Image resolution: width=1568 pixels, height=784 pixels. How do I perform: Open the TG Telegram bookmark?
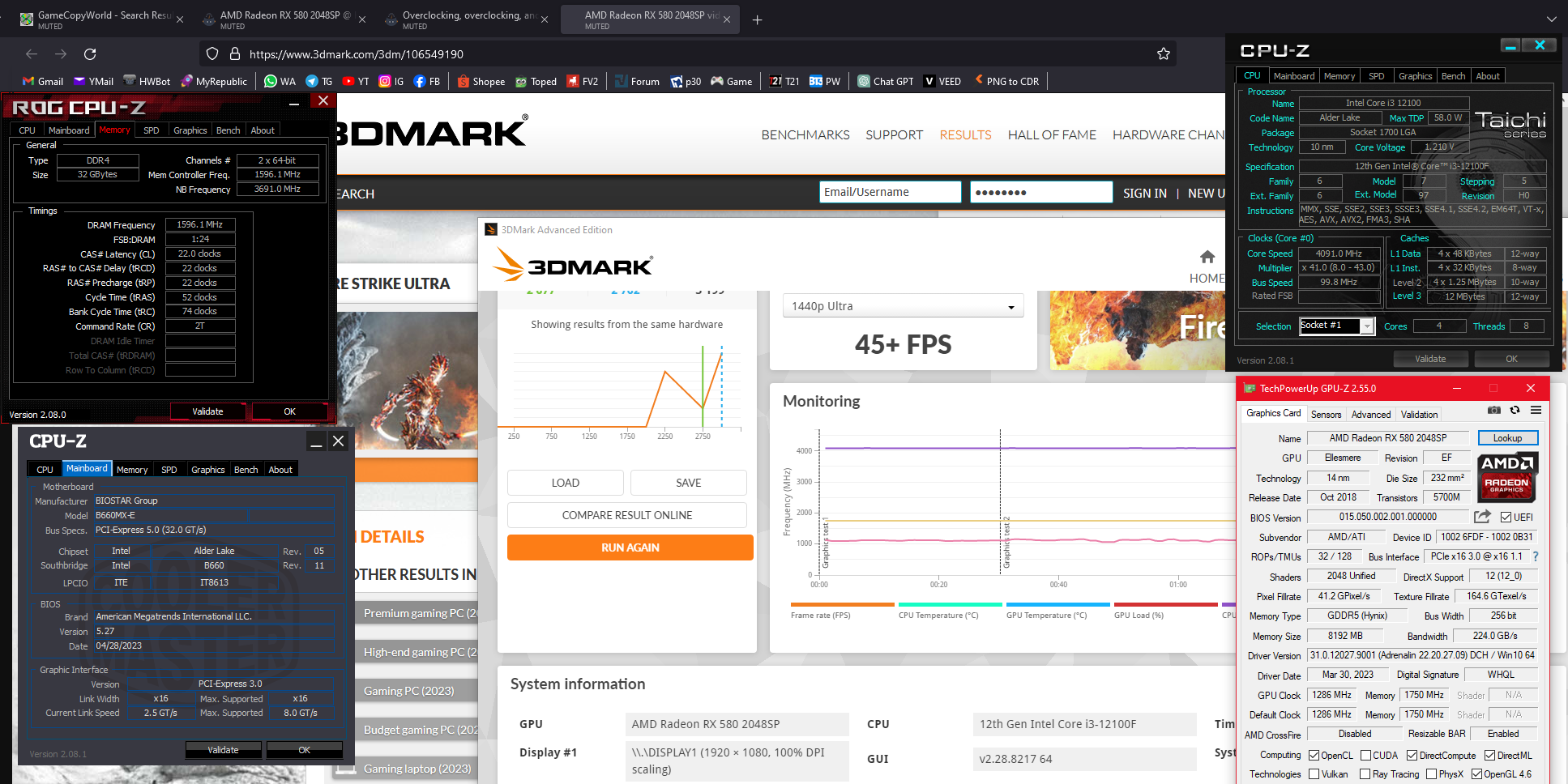click(x=319, y=81)
